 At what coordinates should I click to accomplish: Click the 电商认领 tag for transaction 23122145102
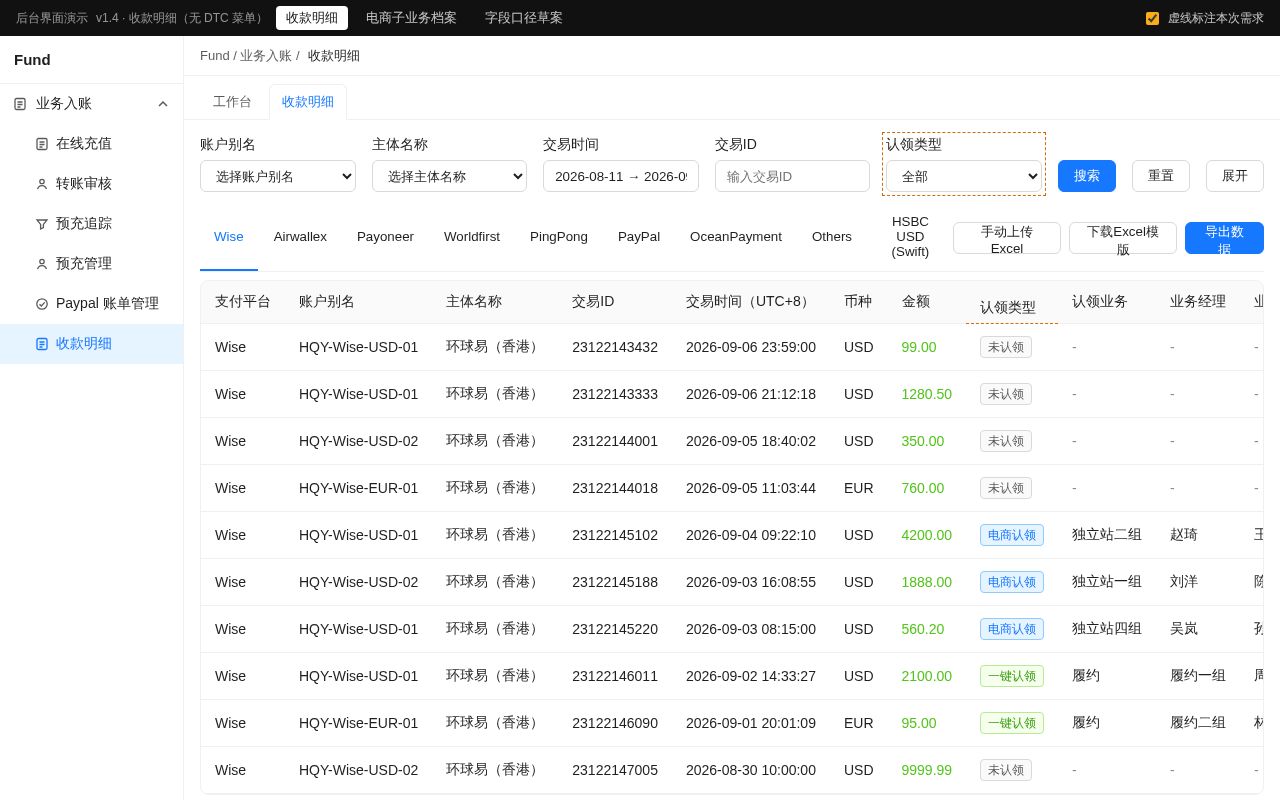[1012, 535]
